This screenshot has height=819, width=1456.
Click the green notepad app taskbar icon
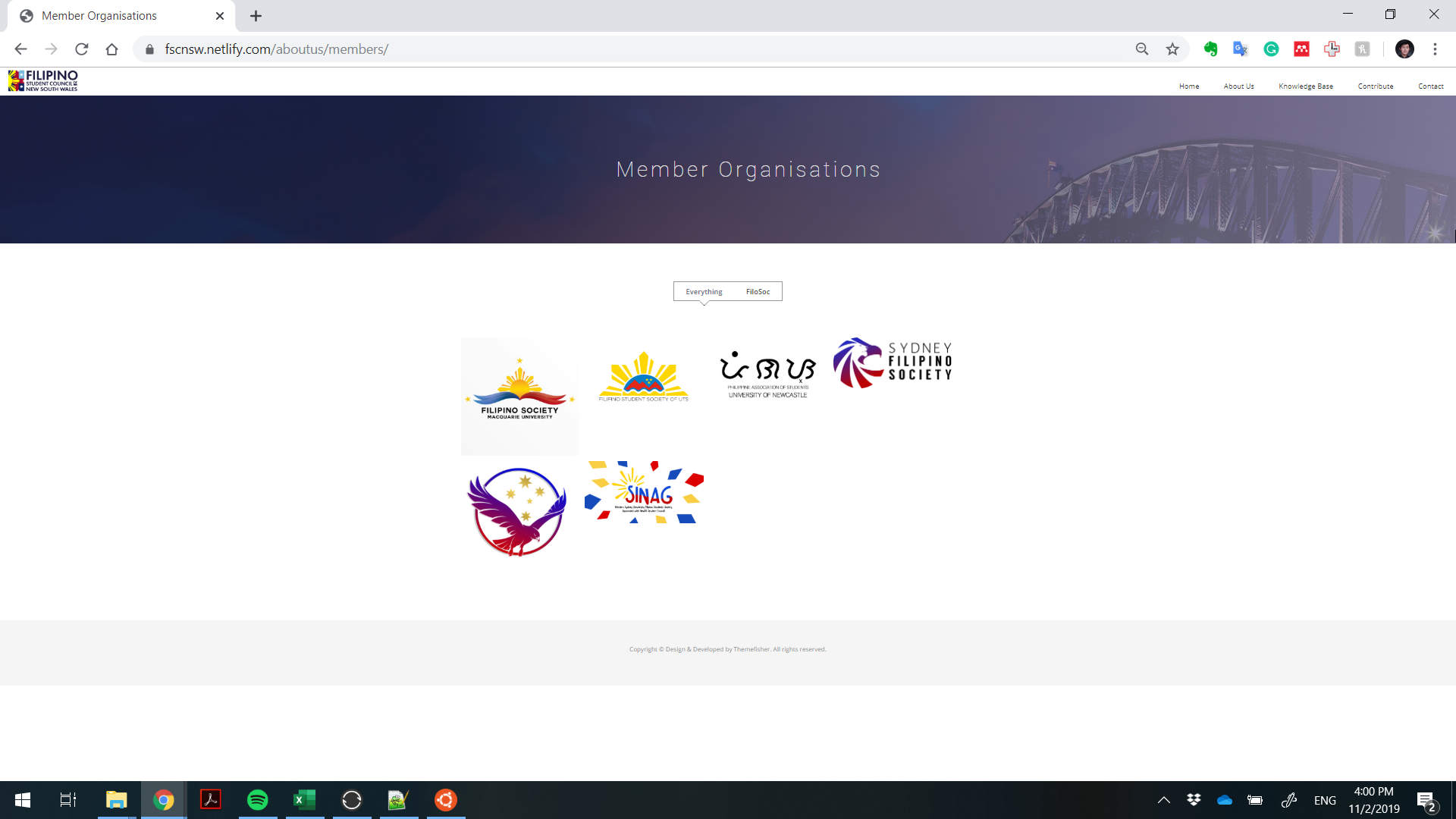pyautogui.click(x=399, y=800)
